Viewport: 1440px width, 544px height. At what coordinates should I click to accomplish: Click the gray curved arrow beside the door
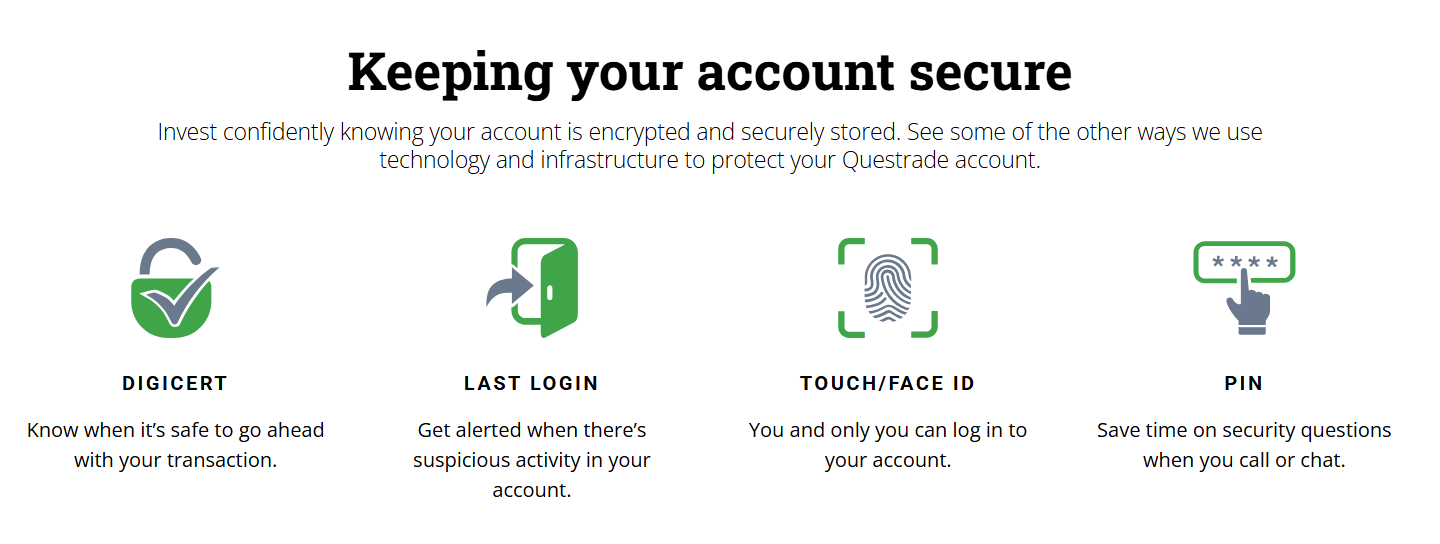click(x=508, y=289)
